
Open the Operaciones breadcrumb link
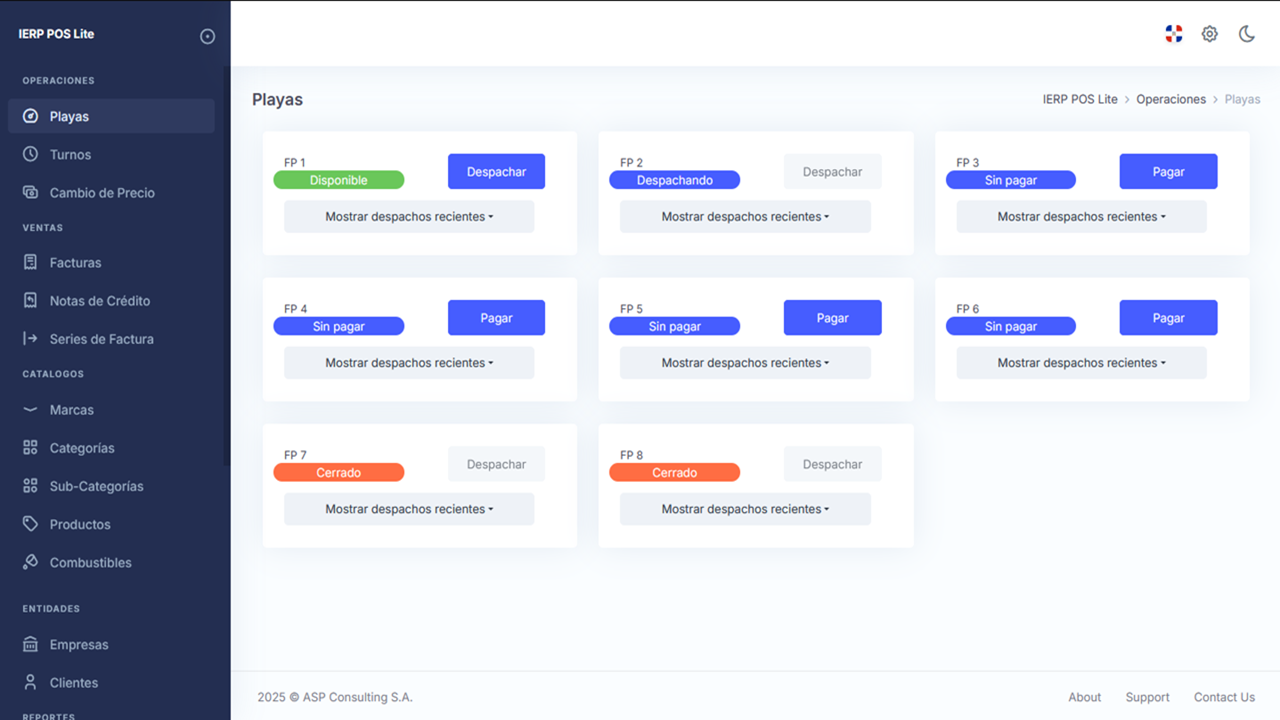(1171, 99)
